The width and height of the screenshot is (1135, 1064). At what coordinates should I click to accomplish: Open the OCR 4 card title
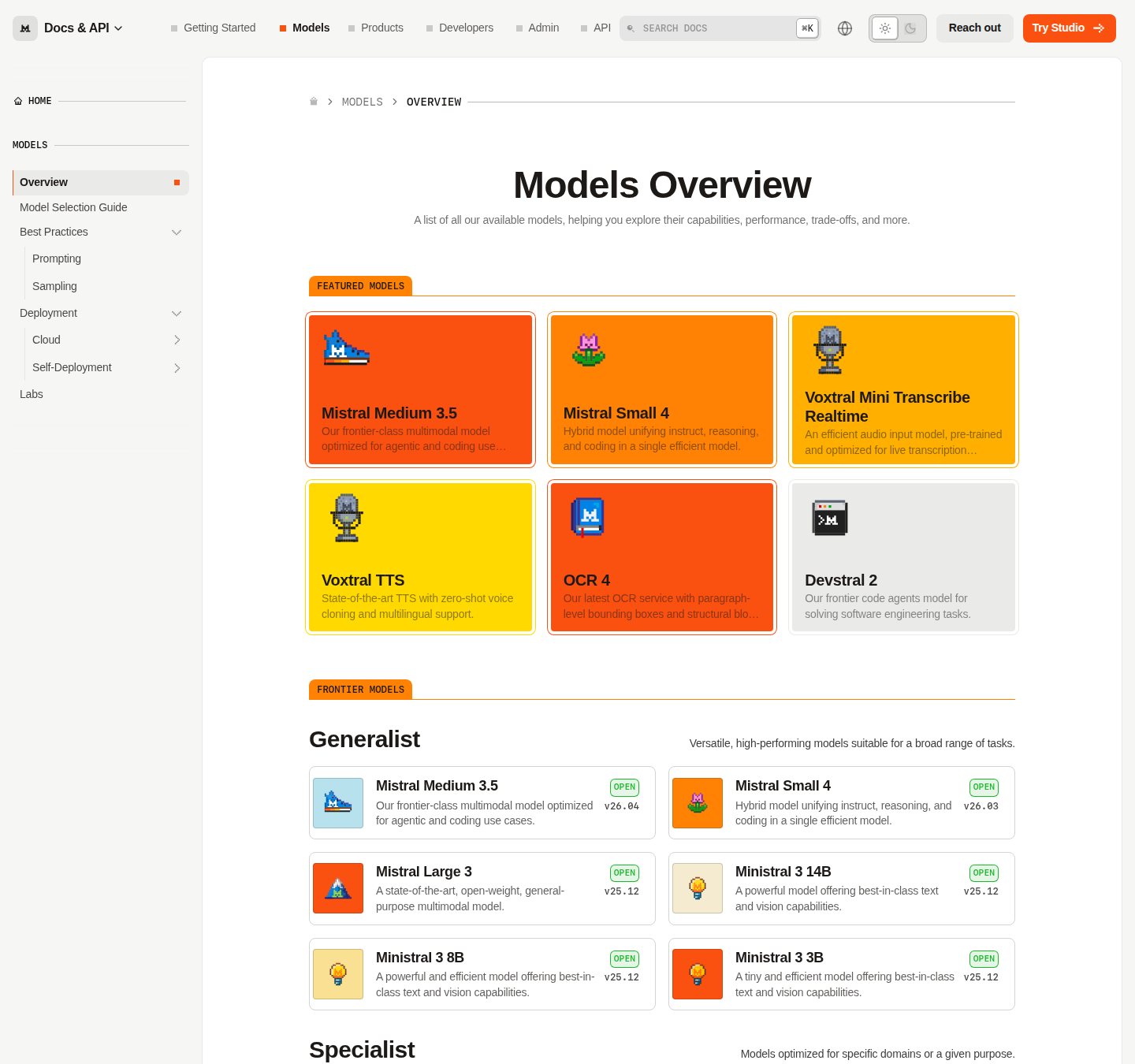586,580
